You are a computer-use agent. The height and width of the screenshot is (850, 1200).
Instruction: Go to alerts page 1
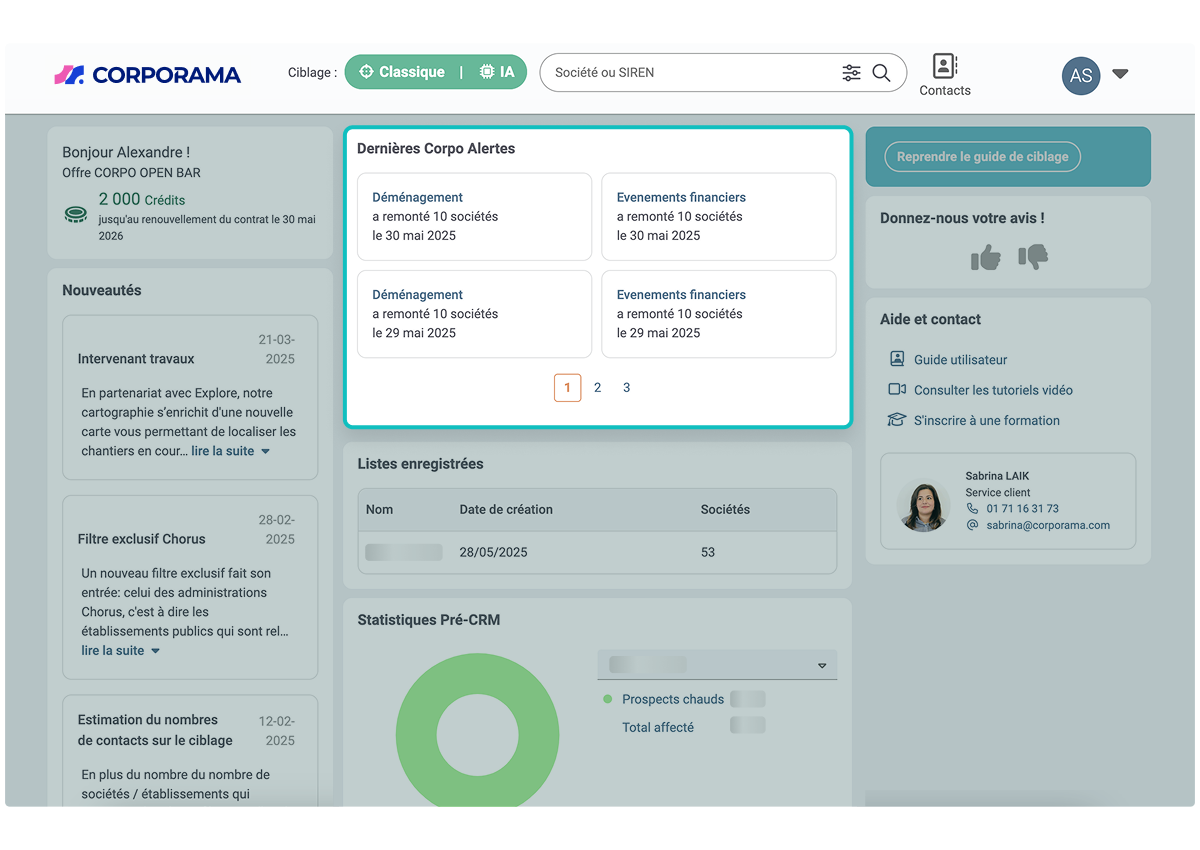click(x=568, y=388)
